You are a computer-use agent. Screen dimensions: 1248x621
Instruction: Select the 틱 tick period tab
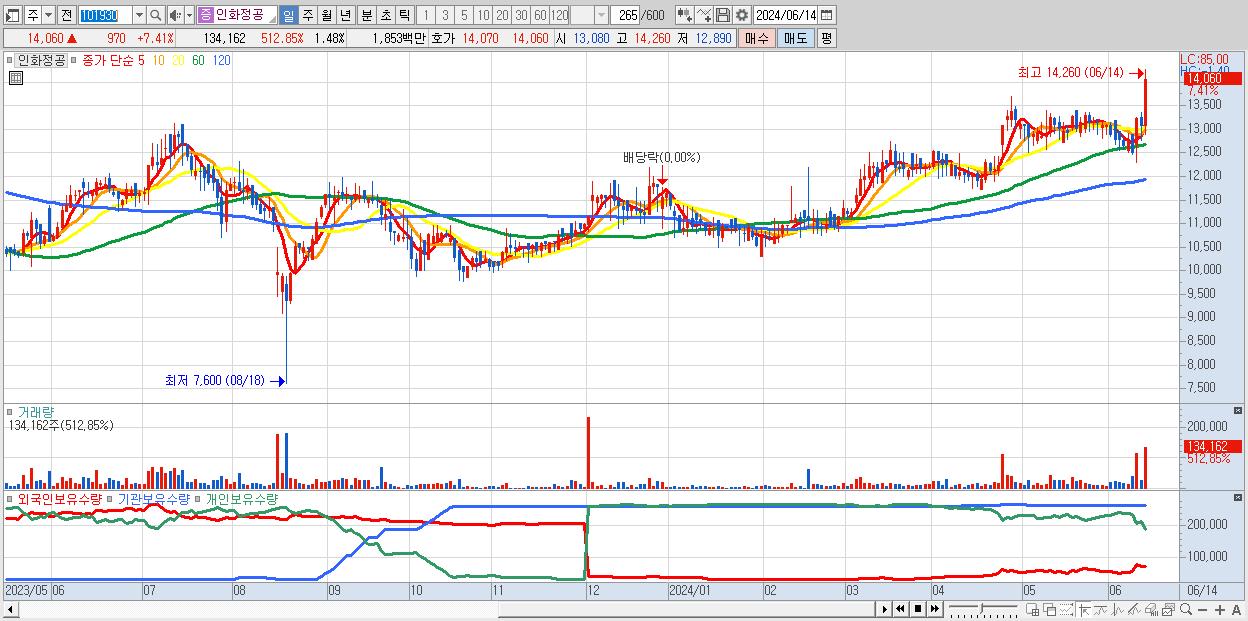click(x=404, y=15)
